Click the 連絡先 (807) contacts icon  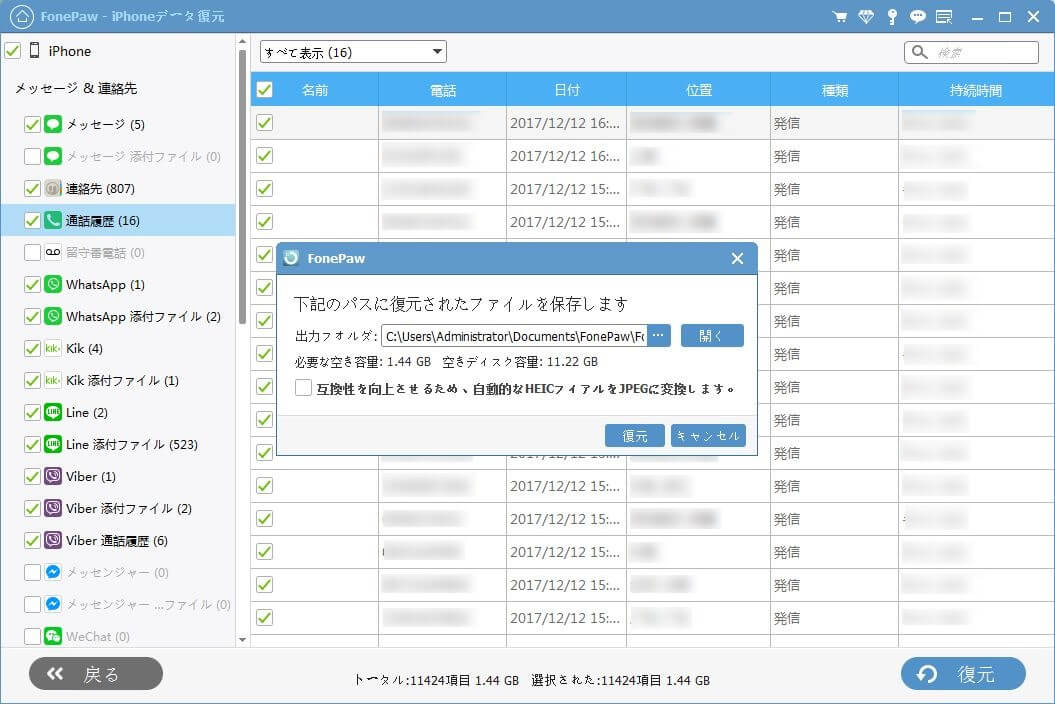(x=53, y=188)
